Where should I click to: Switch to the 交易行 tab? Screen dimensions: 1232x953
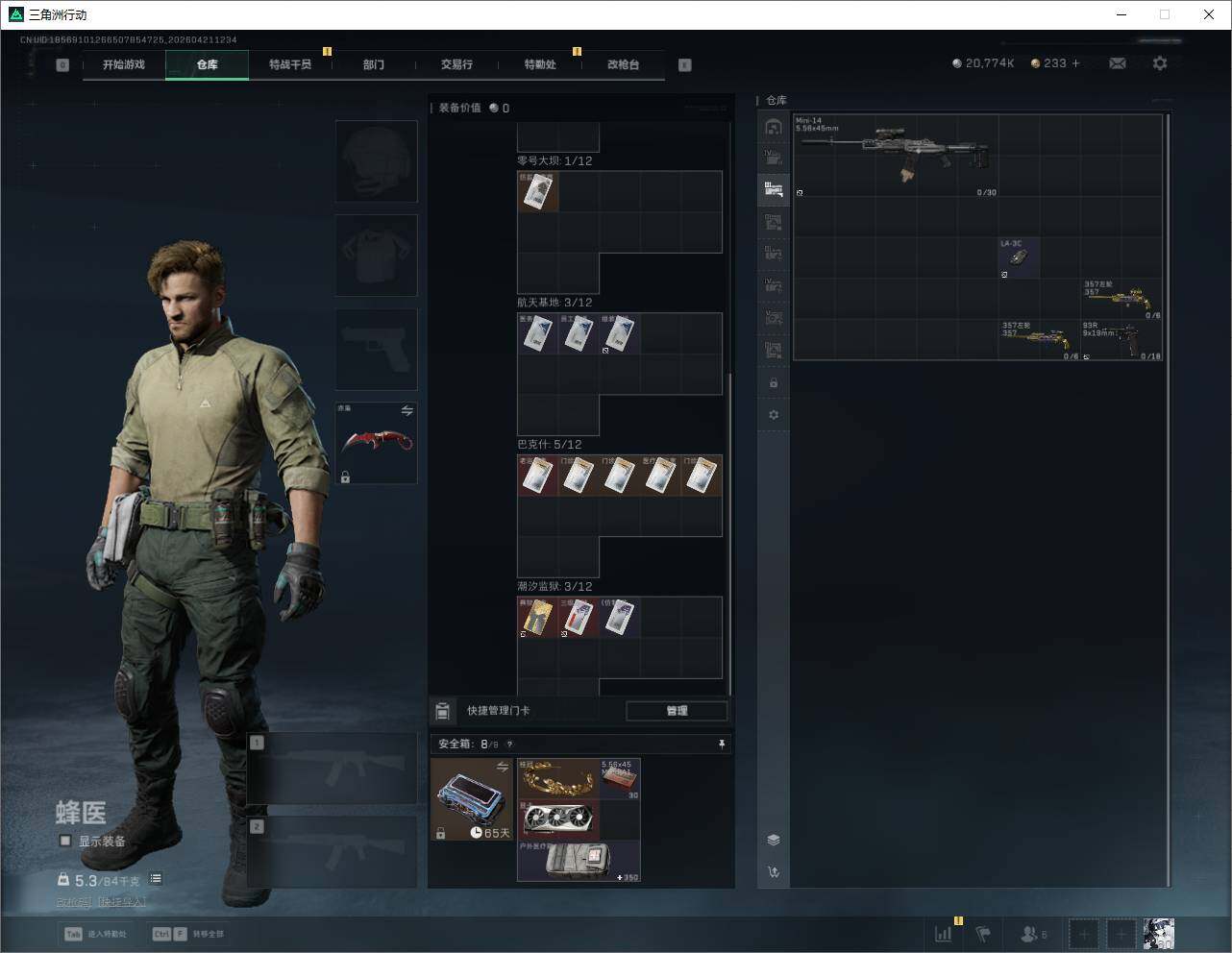point(456,64)
